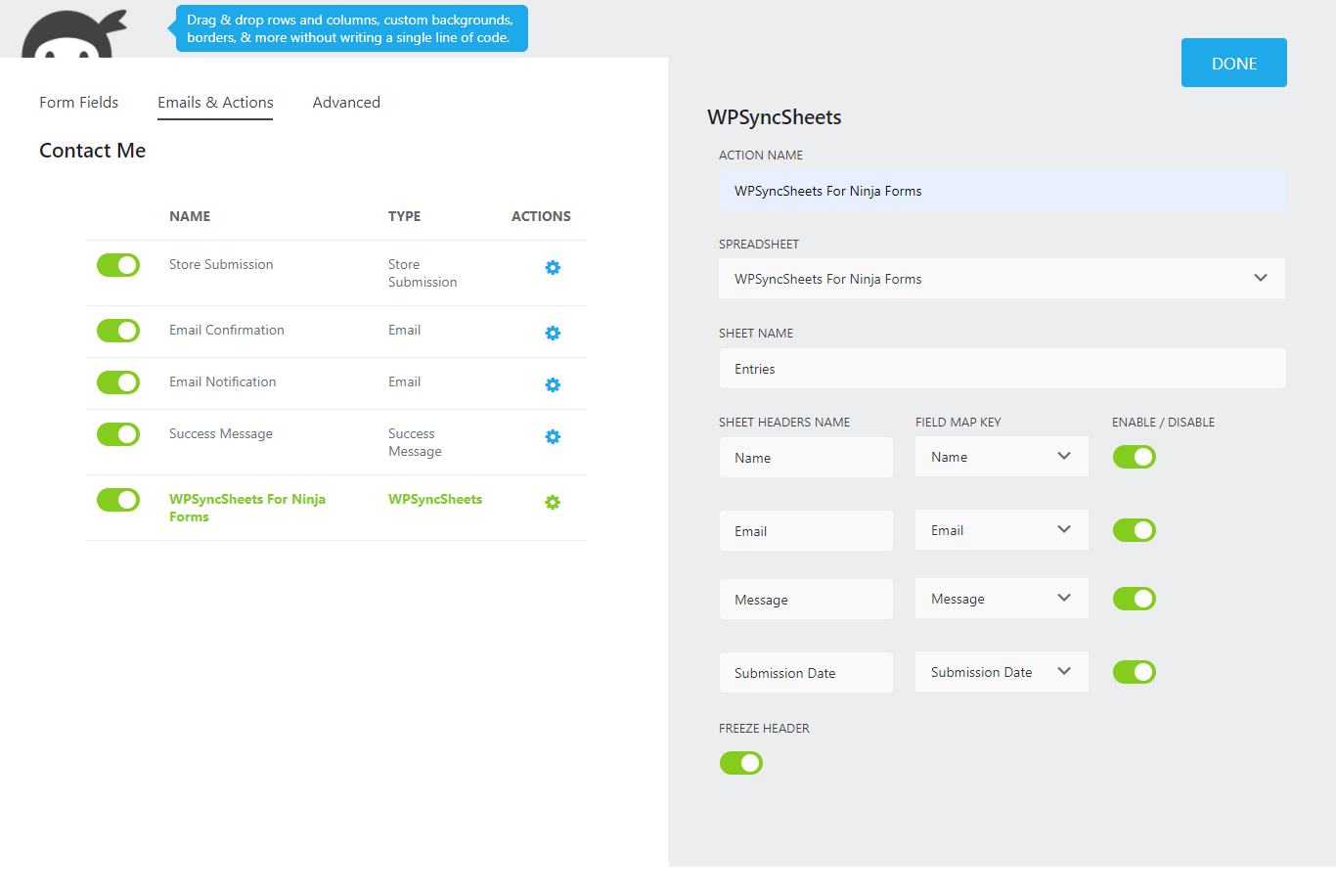Open the Spreadsheet dropdown
Image resolution: width=1336 pixels, height=896 pixels.
[x=1002, y=279]
